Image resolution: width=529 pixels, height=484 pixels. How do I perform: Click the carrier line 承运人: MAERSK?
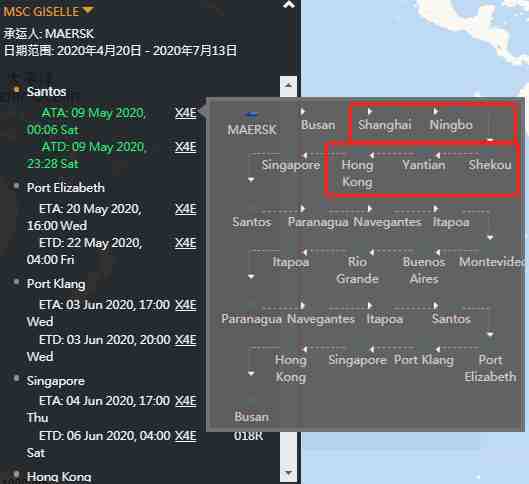coord(49,34)
